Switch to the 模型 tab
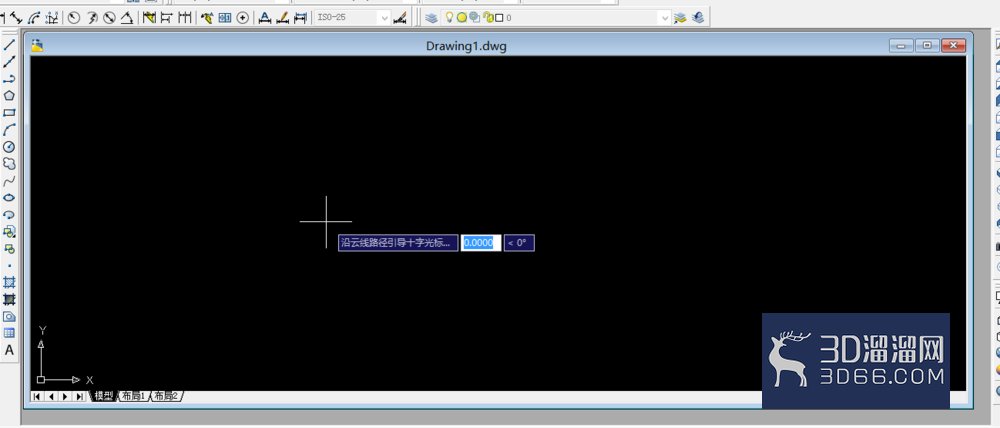The width and height of the screenshot is (1000, 428). 105,396
